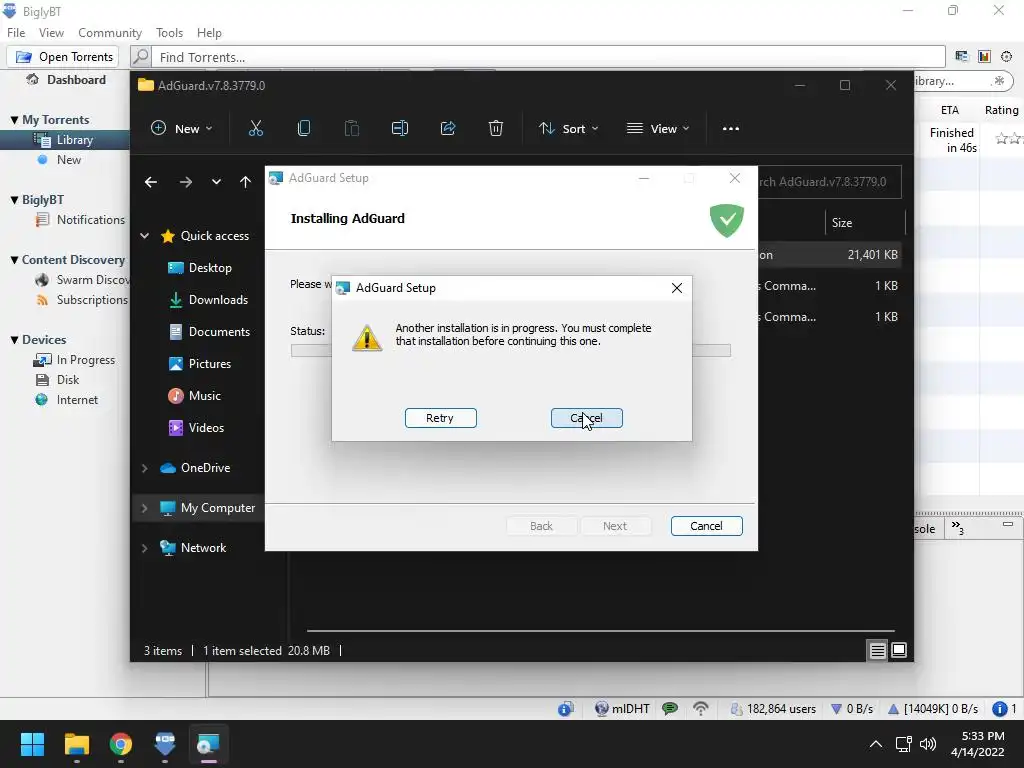Collapse the BiglyBT sidebar section
The image size is (1024, 768).
(x=14, y=200)
